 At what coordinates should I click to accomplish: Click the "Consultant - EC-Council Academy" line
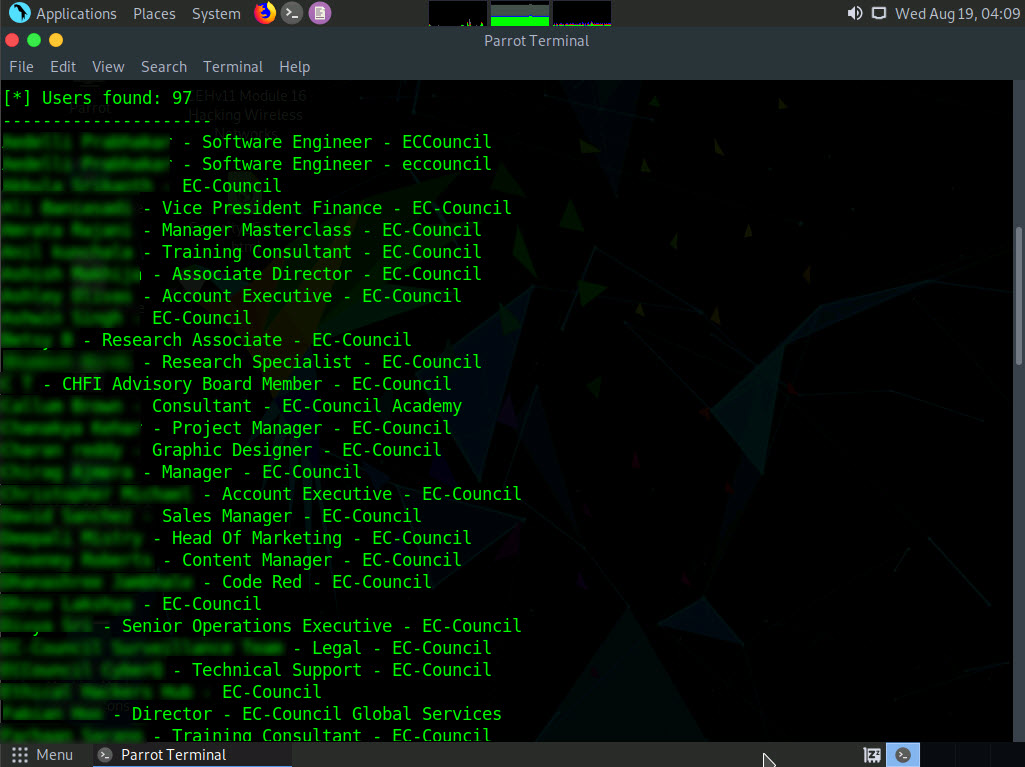[x=232, y=406]
